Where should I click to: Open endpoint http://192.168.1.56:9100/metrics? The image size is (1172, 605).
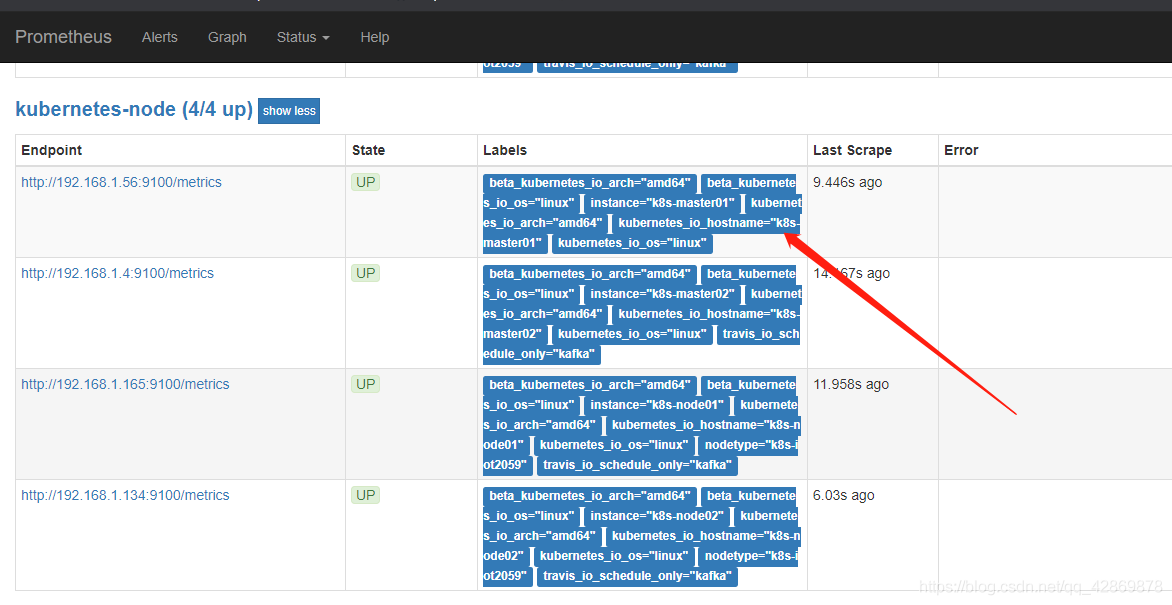click(x=121, y=182)
